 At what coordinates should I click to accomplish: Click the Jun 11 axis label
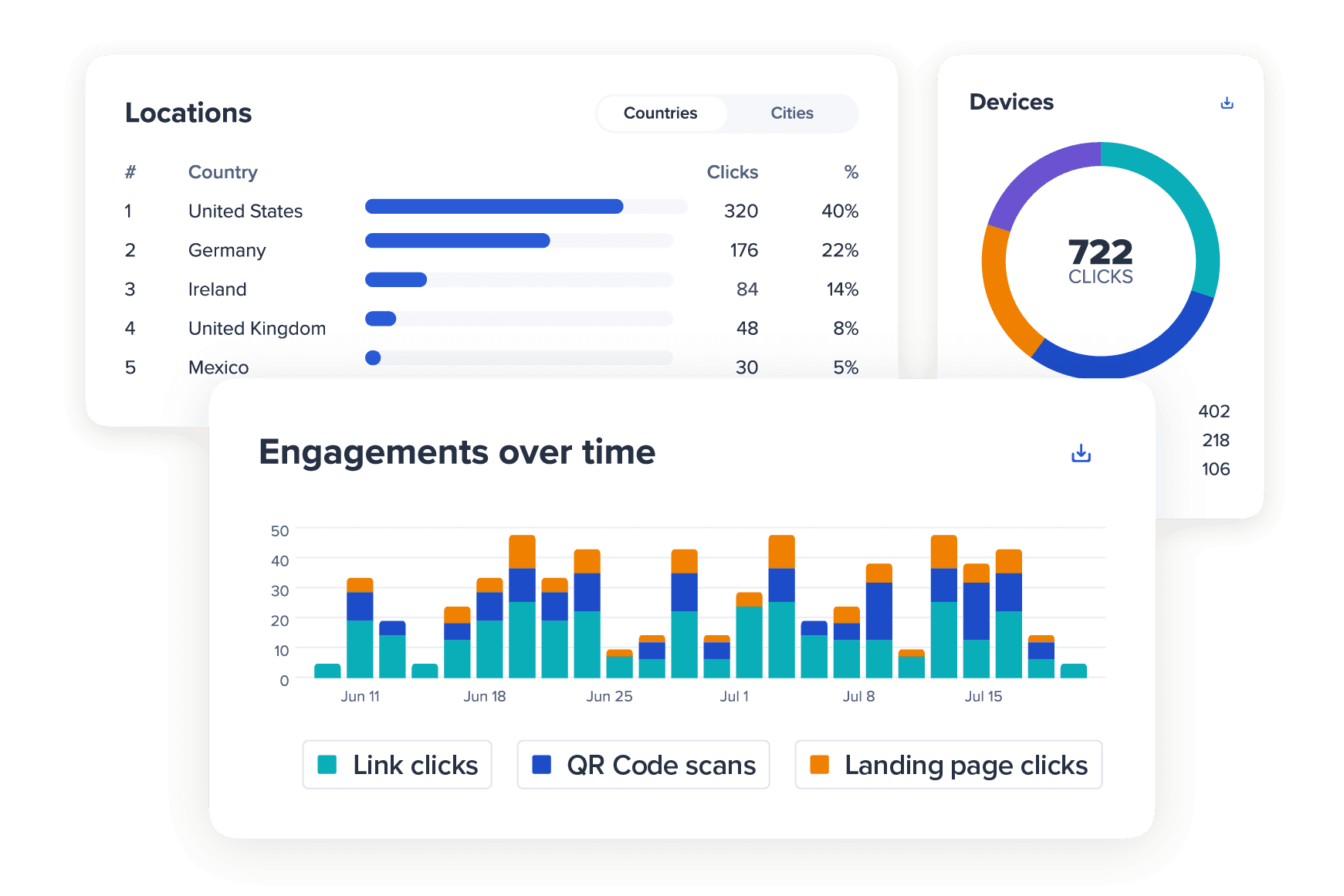[361, 696]
